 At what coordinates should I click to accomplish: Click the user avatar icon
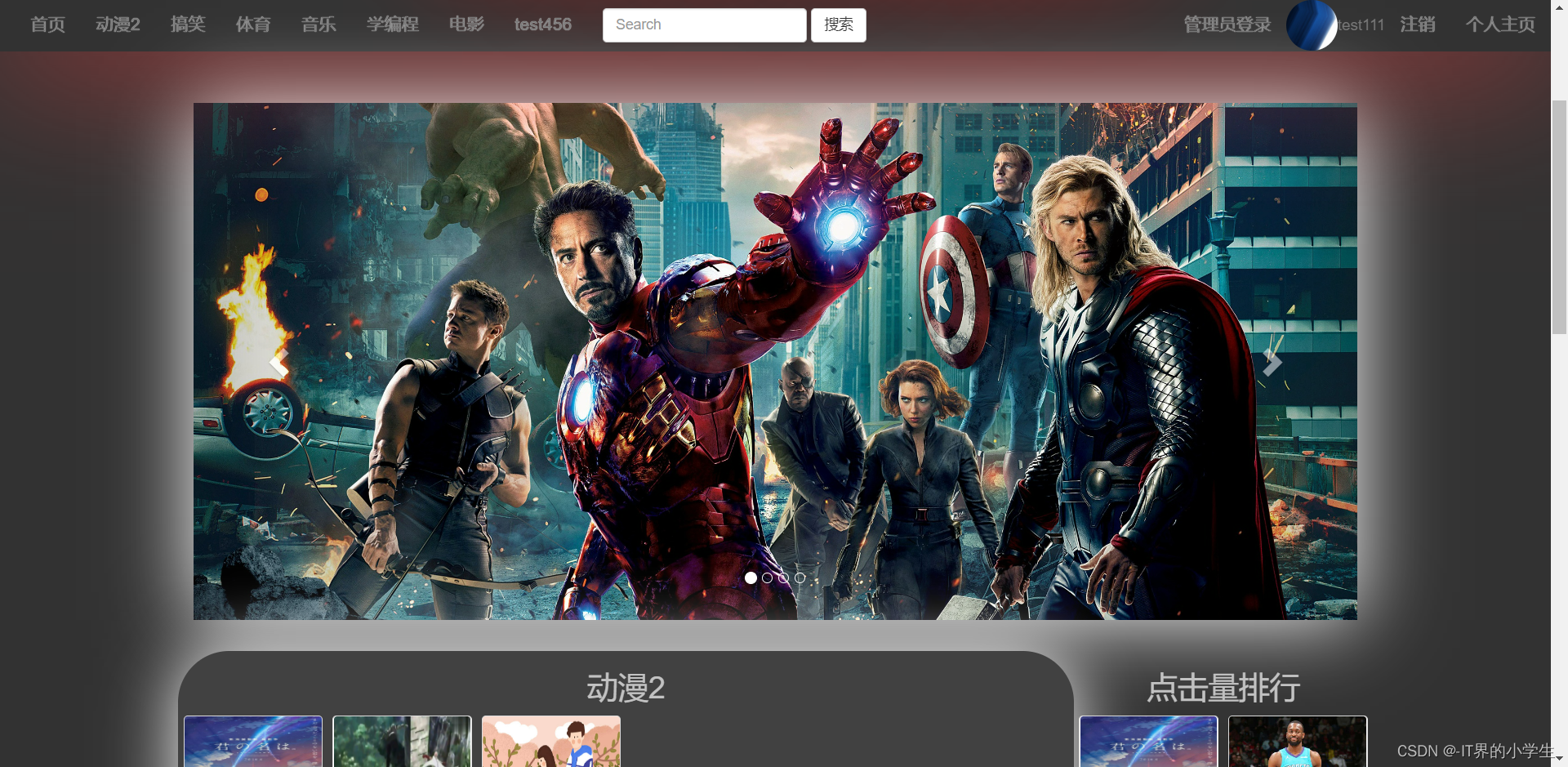click(1312, 25)
